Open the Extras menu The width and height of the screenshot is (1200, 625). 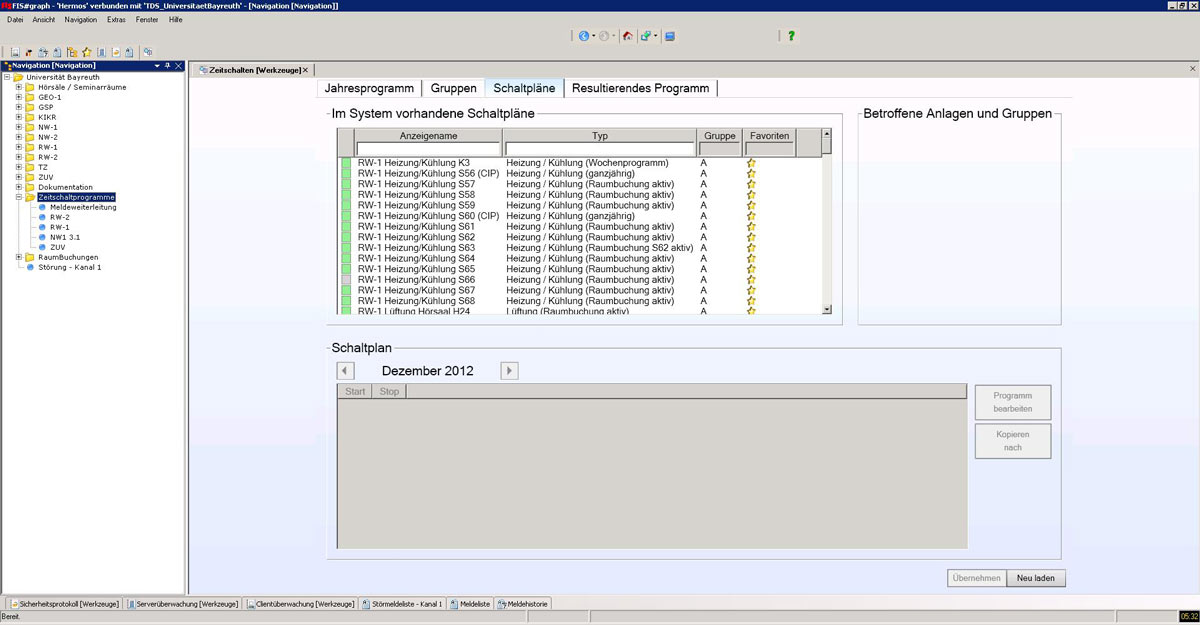coord(117,20)
